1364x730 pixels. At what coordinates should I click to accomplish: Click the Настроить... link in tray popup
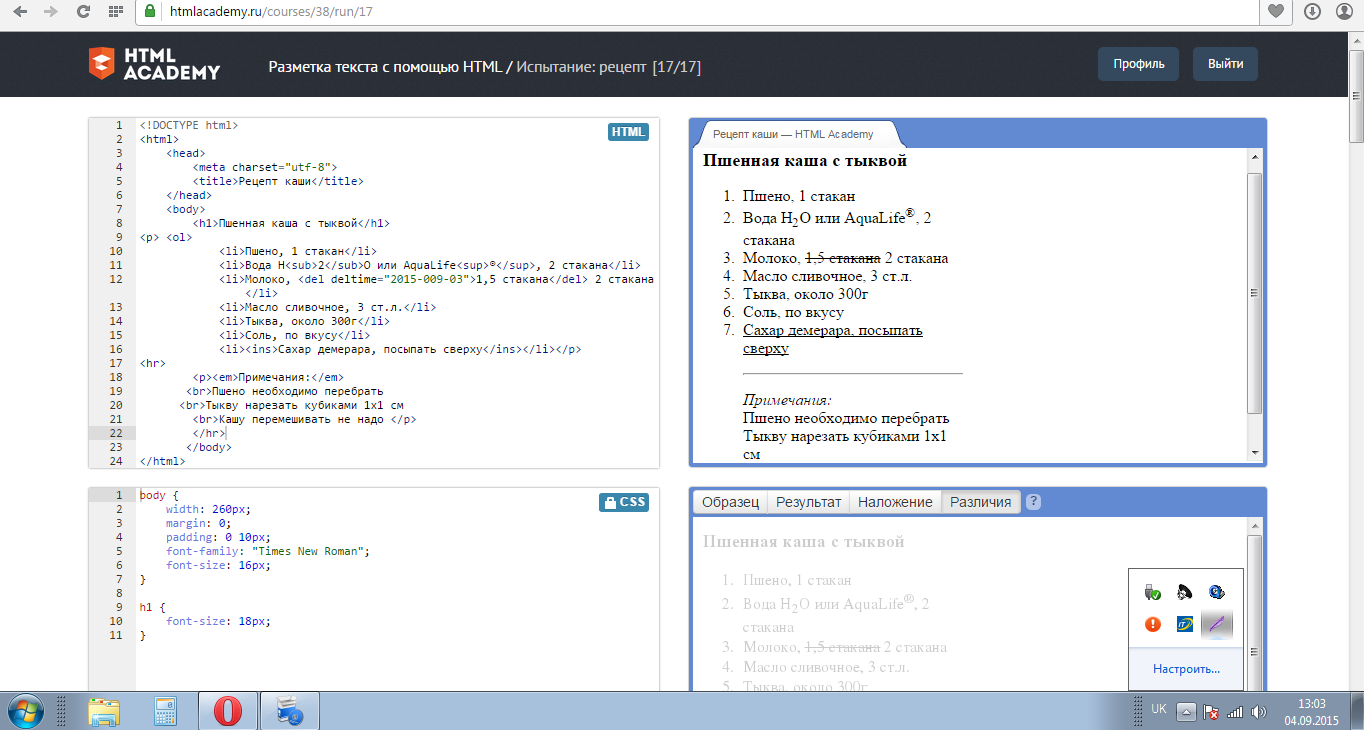pos(1185,669)
